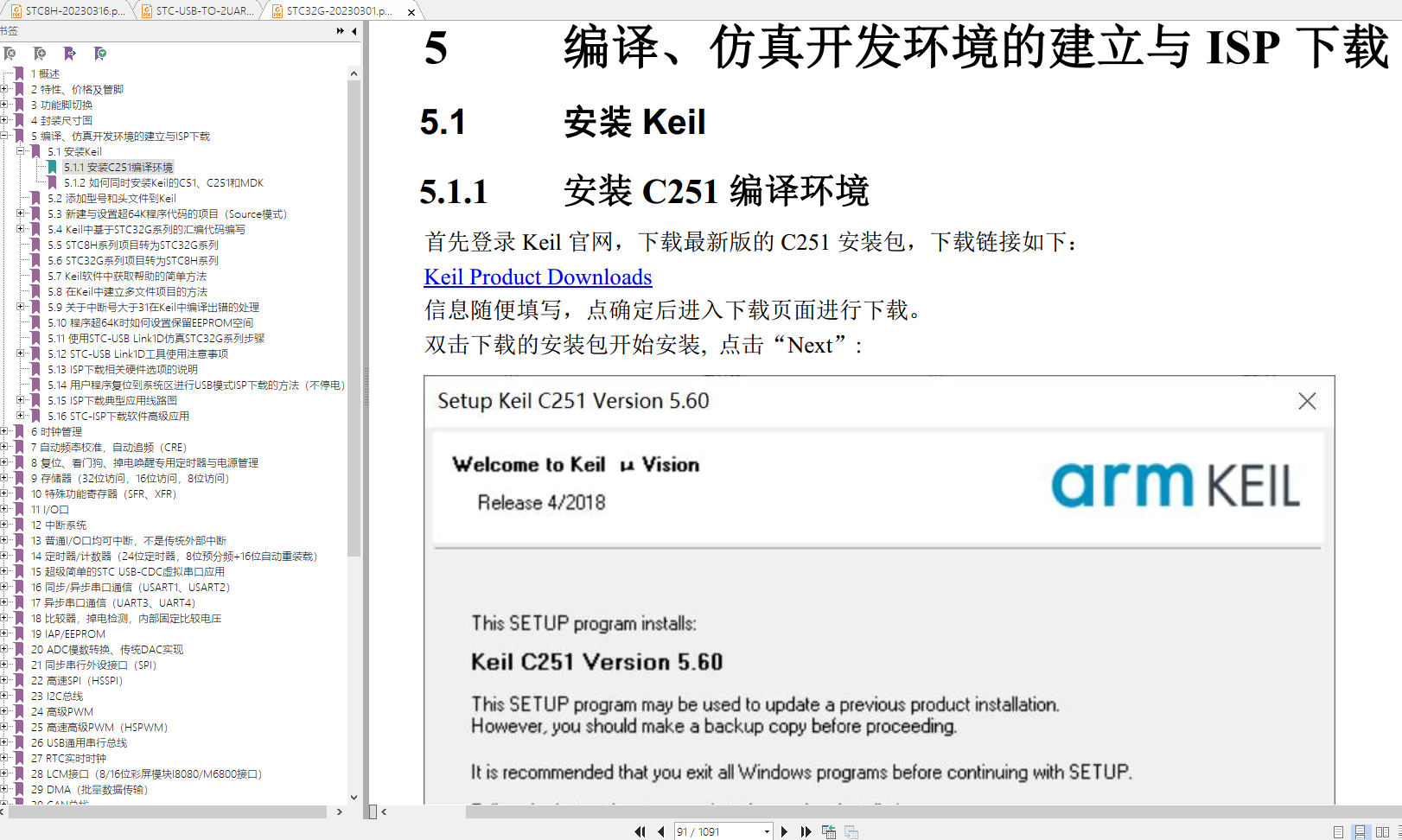Switch to STC-USB-TO-2UAR document tab
1402x840 pixels.
point(199,10)
